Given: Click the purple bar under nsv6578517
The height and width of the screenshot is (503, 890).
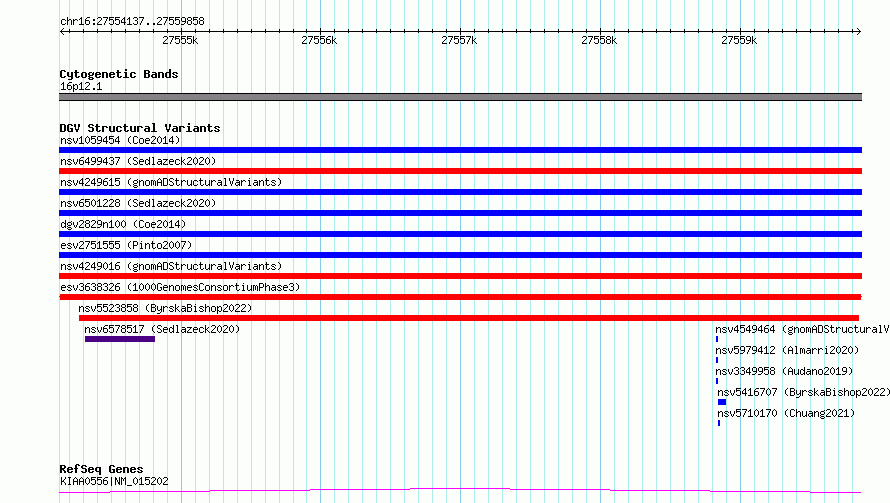Looking at the screenshot, I should pyautogui.click(x=120, y=339).
